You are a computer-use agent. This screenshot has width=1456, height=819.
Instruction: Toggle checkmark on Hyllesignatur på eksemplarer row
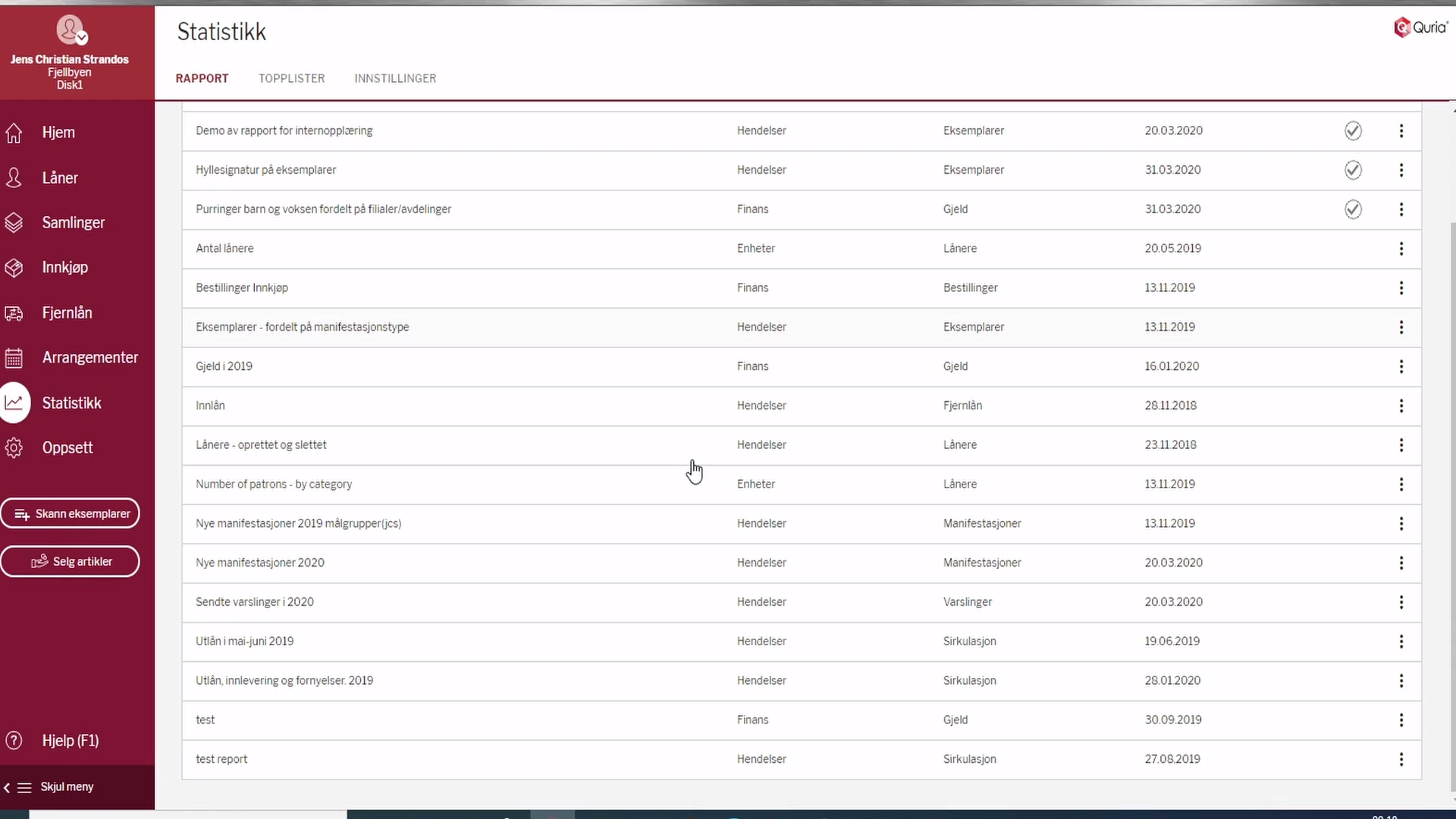tap(1353, 170)
